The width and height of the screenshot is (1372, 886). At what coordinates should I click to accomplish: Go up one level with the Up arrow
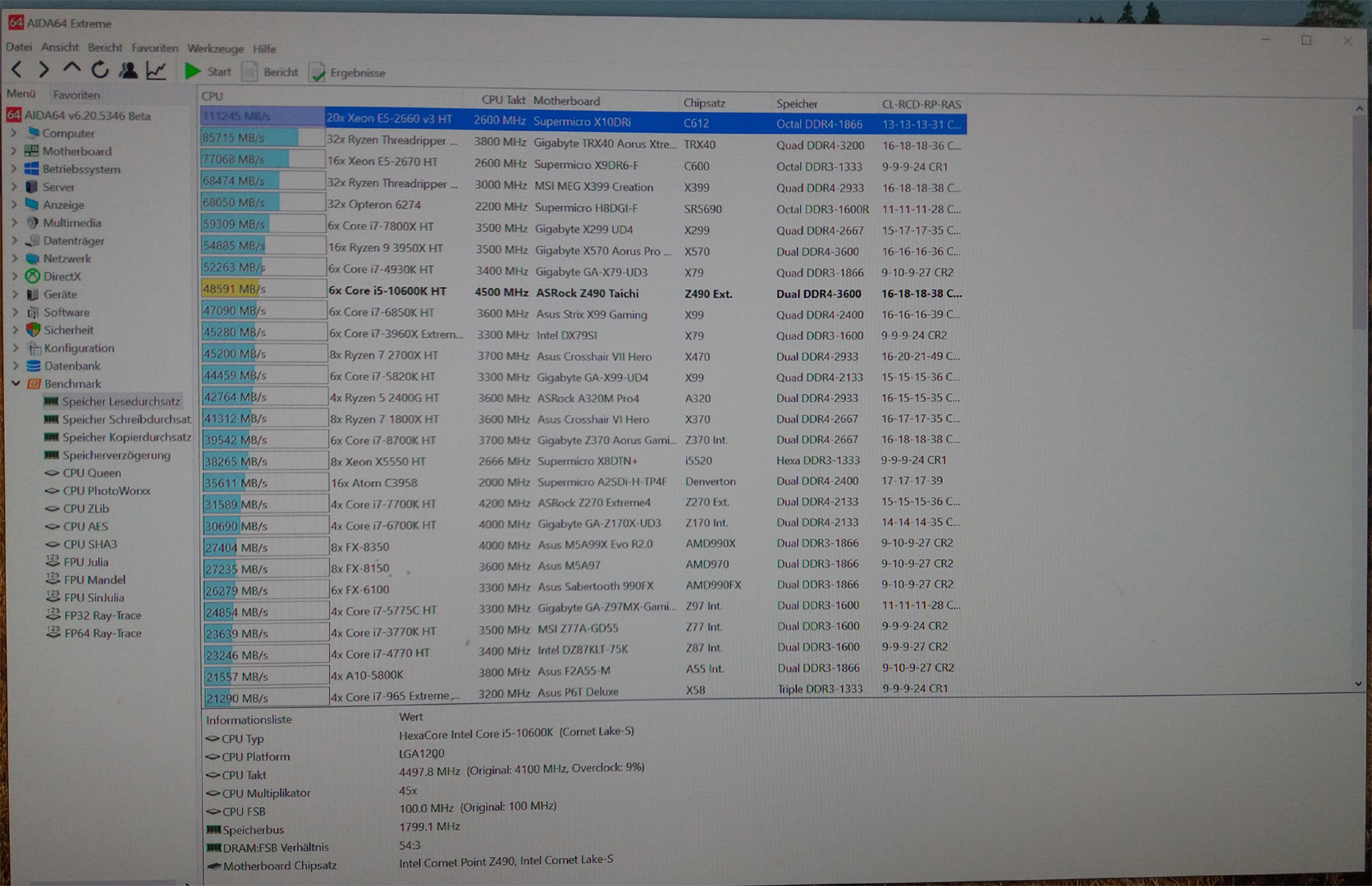click(x=71, y=69)
